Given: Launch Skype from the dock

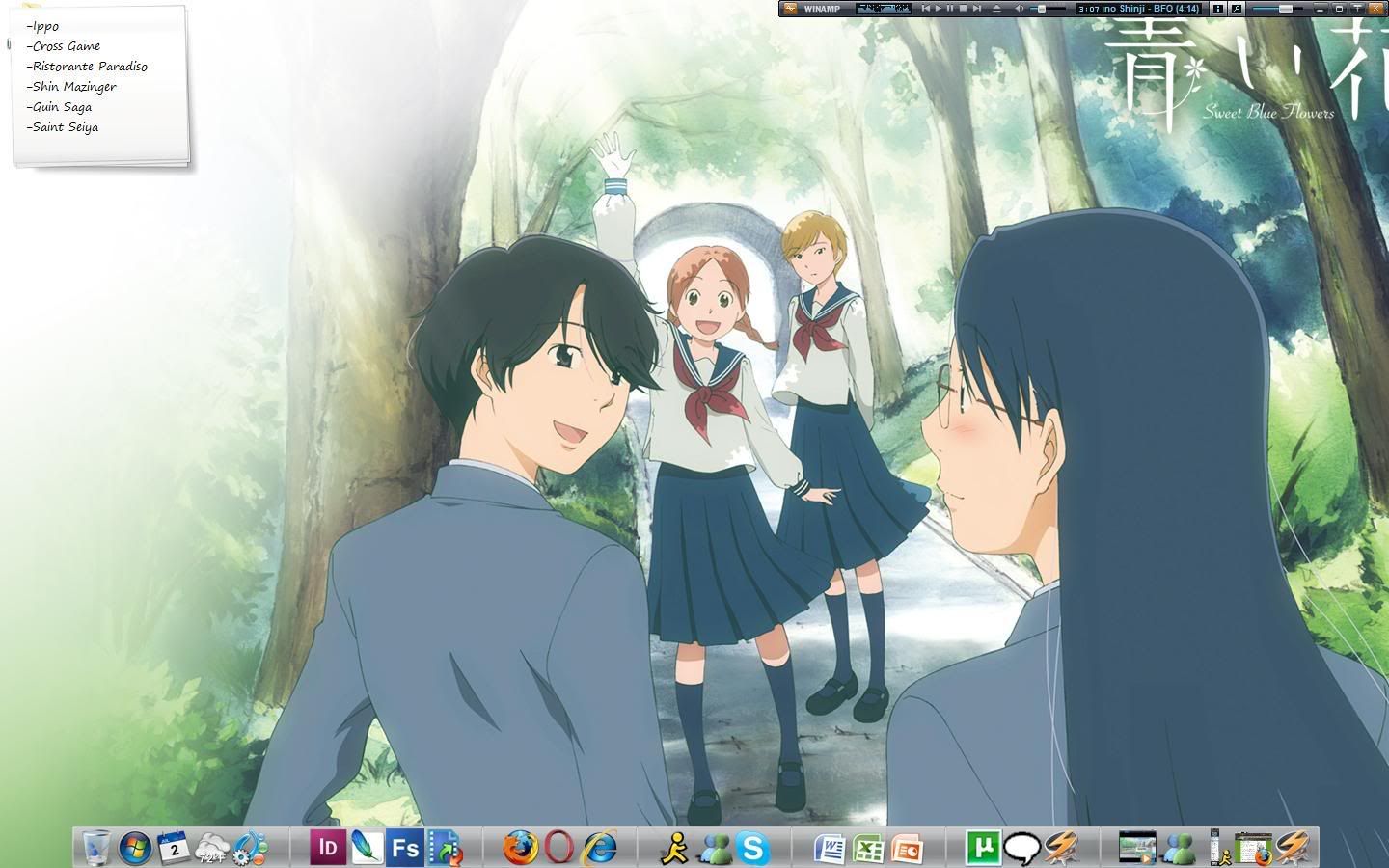Looking at the screenshot, I should pos(752,849).
